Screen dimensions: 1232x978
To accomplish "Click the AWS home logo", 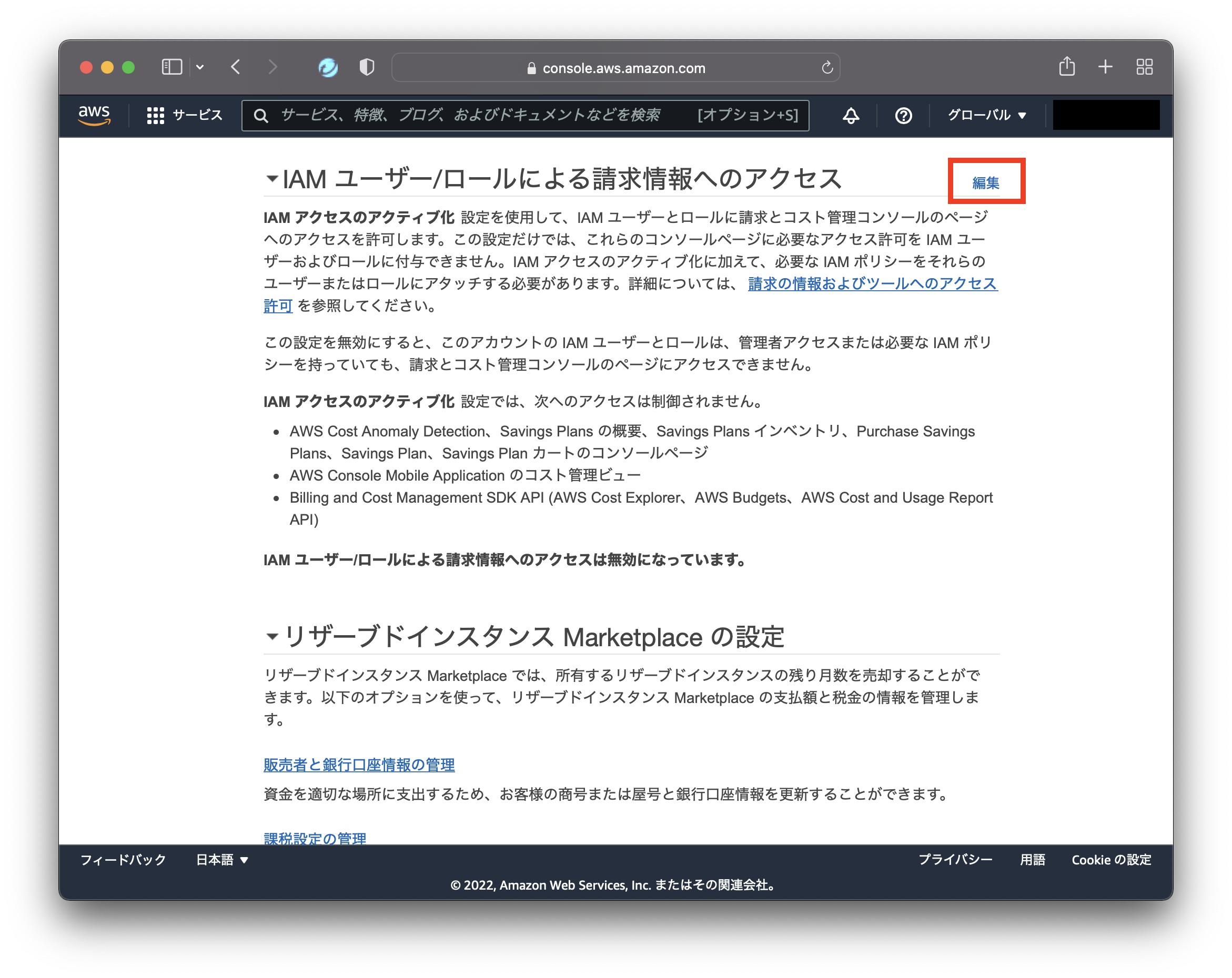I will (x=94, y=115).
